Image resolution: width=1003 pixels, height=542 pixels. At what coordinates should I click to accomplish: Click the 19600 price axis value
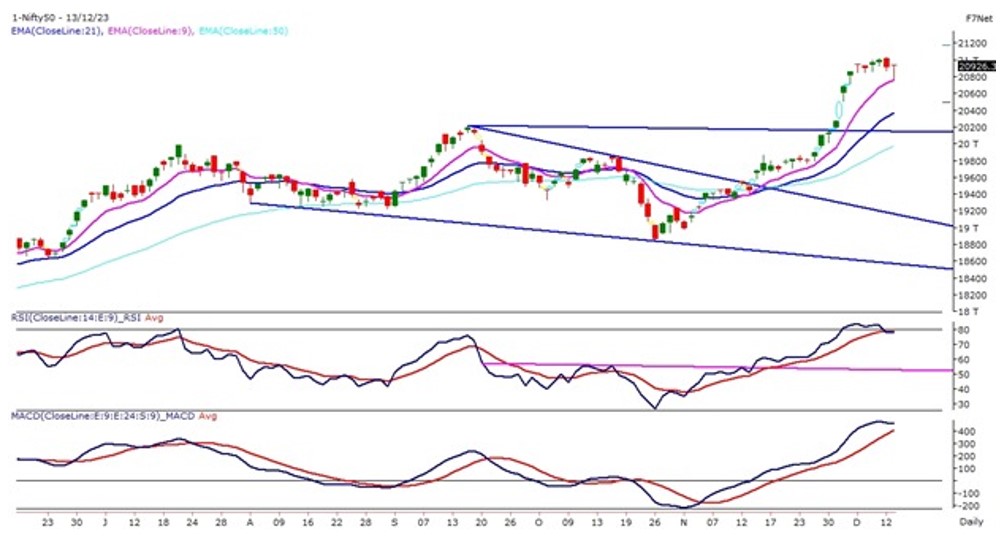click(970, 178)
